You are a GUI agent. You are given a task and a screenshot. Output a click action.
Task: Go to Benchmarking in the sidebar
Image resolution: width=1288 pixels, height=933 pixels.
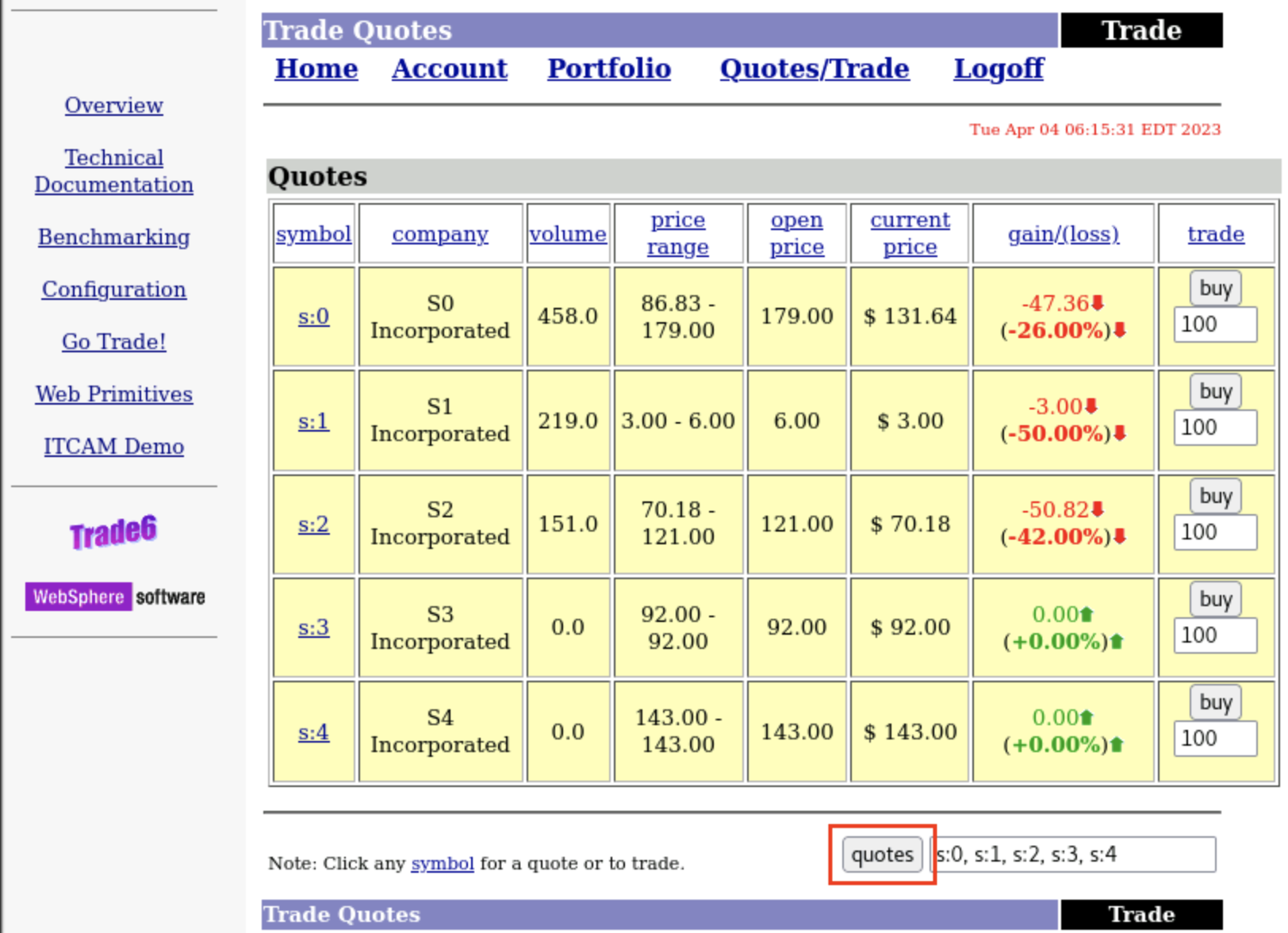[114, 237]
